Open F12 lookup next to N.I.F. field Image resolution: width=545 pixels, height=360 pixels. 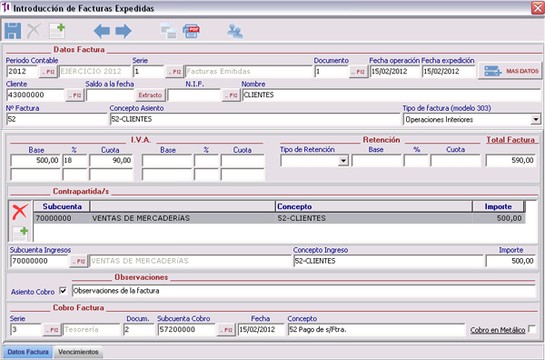231,95
